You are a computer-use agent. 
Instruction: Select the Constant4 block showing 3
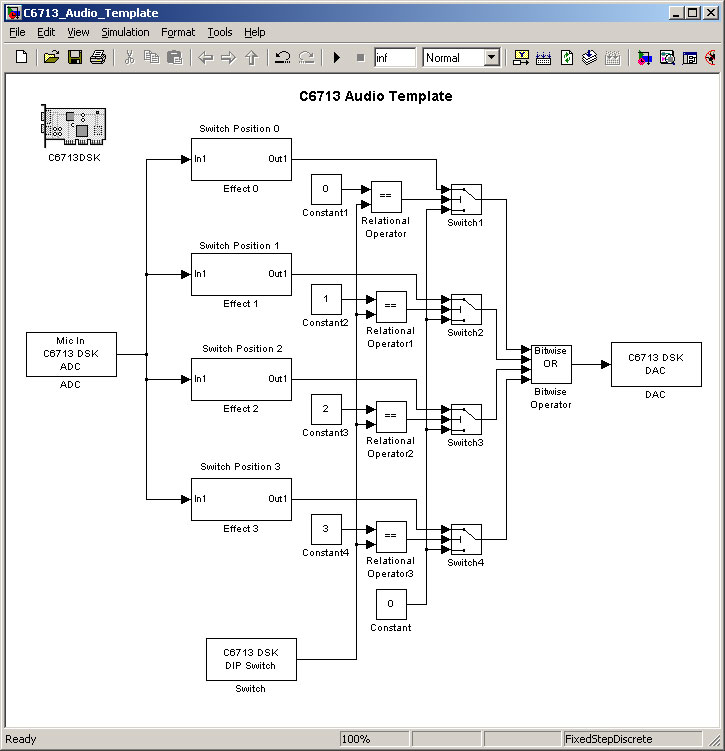point(326,529)
